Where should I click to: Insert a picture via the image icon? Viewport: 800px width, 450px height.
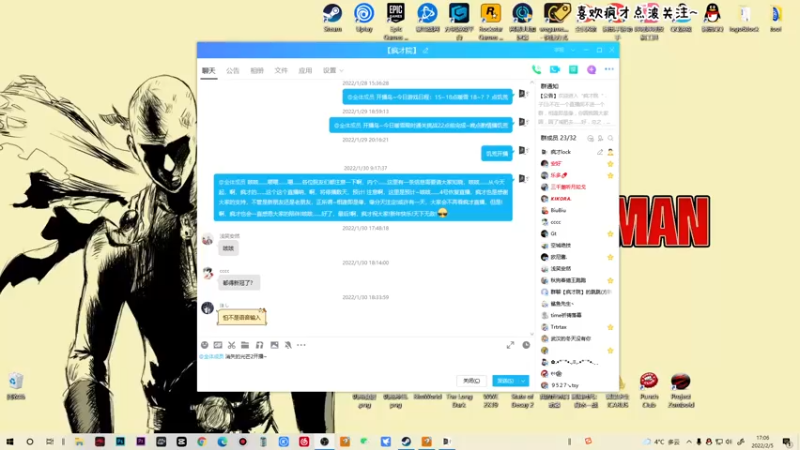[274, 345]
